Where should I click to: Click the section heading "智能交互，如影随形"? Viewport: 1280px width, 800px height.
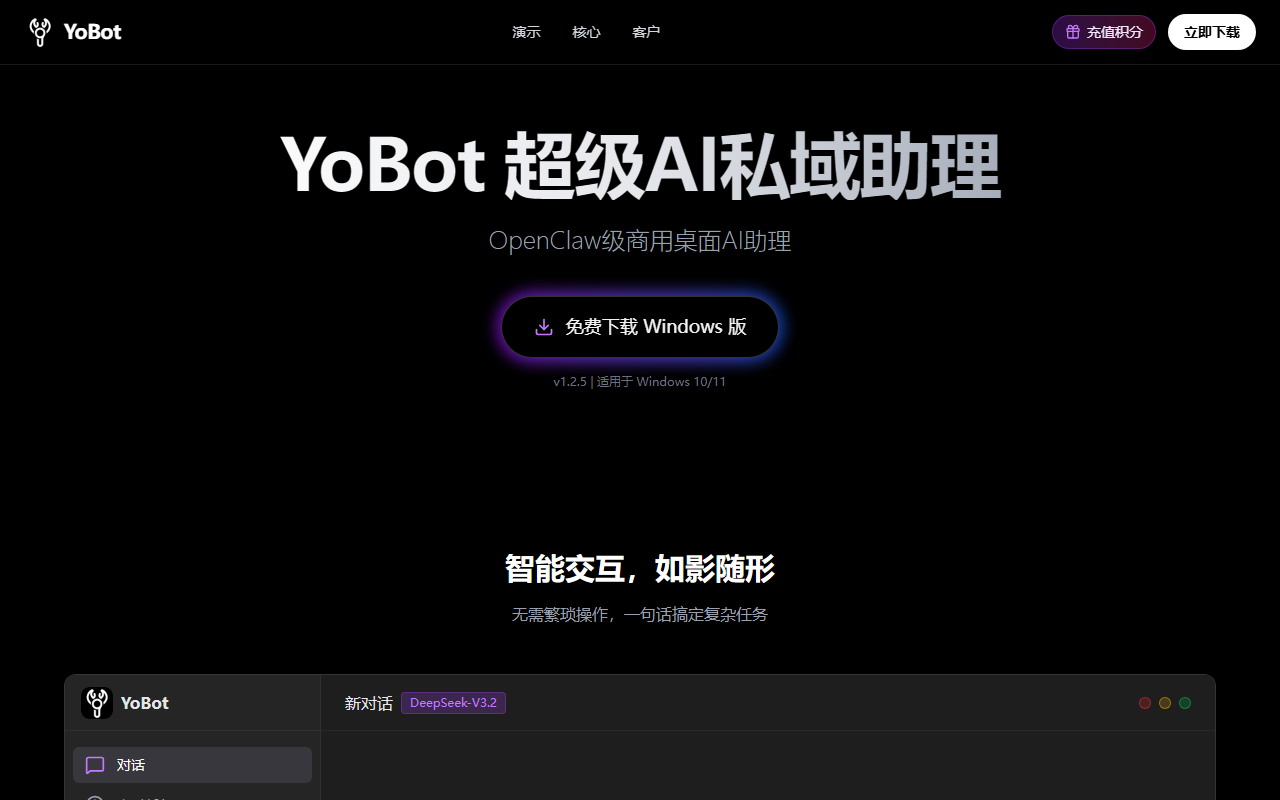640,569
